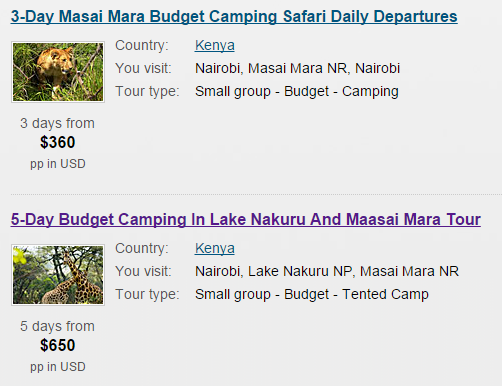This screenshot has height=386, width=502.
Task: Click the "Nairobi, Lake Nakuru NP" itinerary text
Action: pyautogui.click(x=274, y=271)
